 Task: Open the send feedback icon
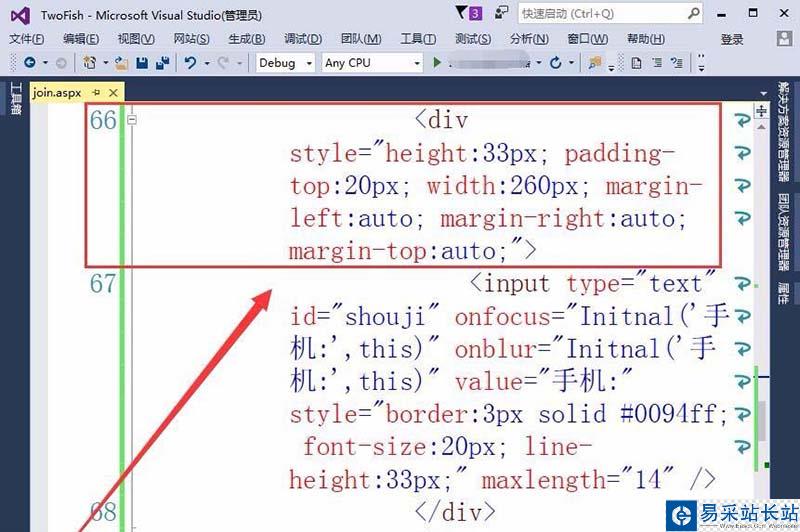[502, 13]
